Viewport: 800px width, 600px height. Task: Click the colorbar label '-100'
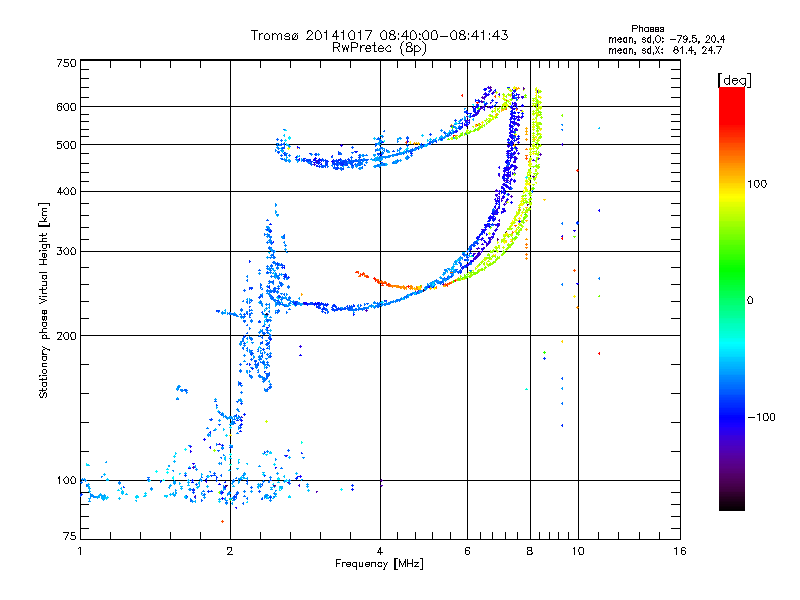(x=761, y=417)
